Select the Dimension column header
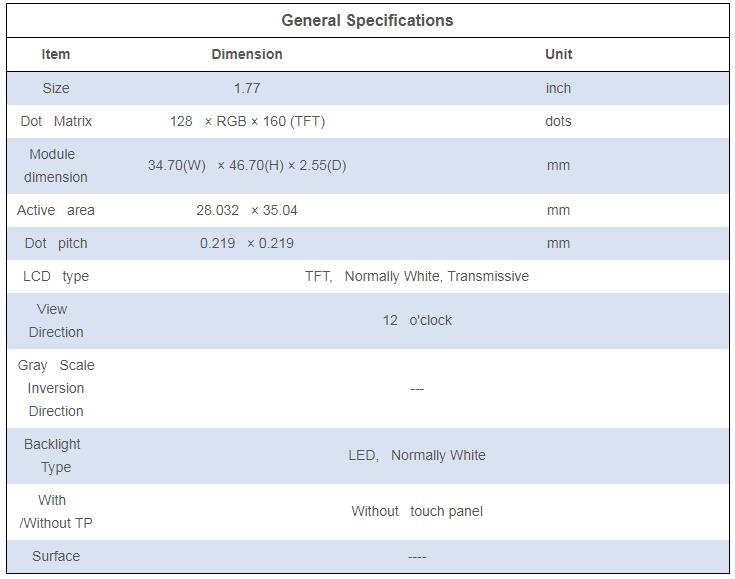 pyautogui.click(x=247, y=54)
